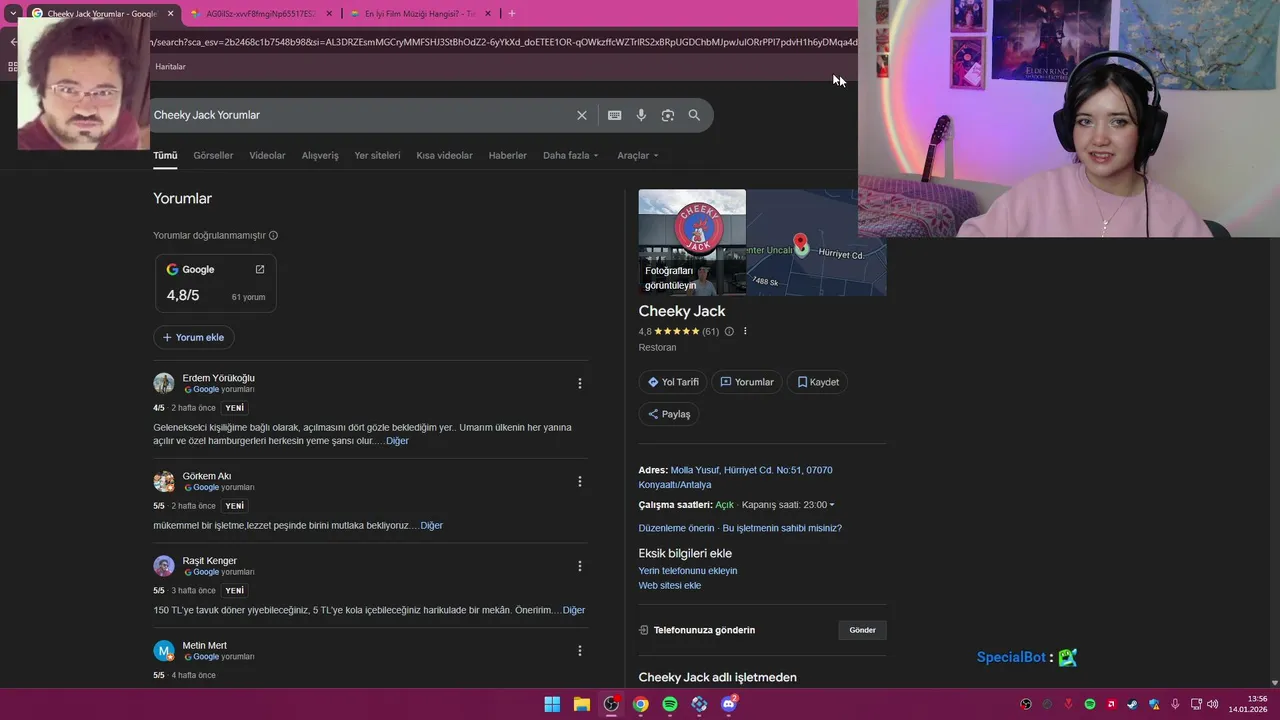Open Chrome's tab search dropdown arrow
The width and height of the screenshot is (1280, 720).
click(13, 13)
